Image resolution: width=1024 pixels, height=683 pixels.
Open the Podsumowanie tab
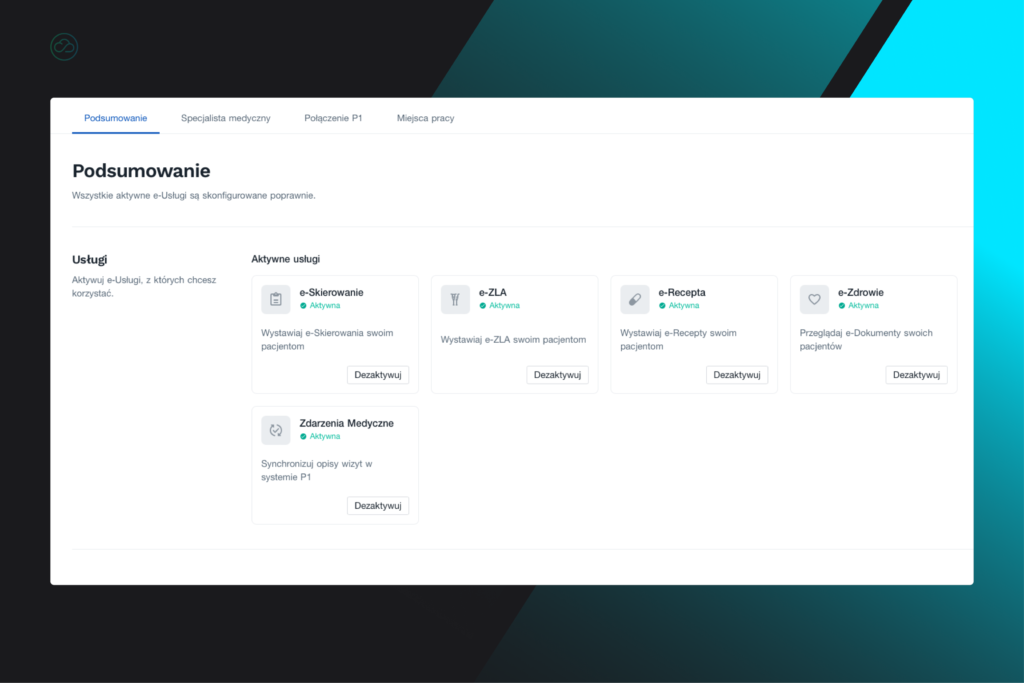tap(116, 118)
